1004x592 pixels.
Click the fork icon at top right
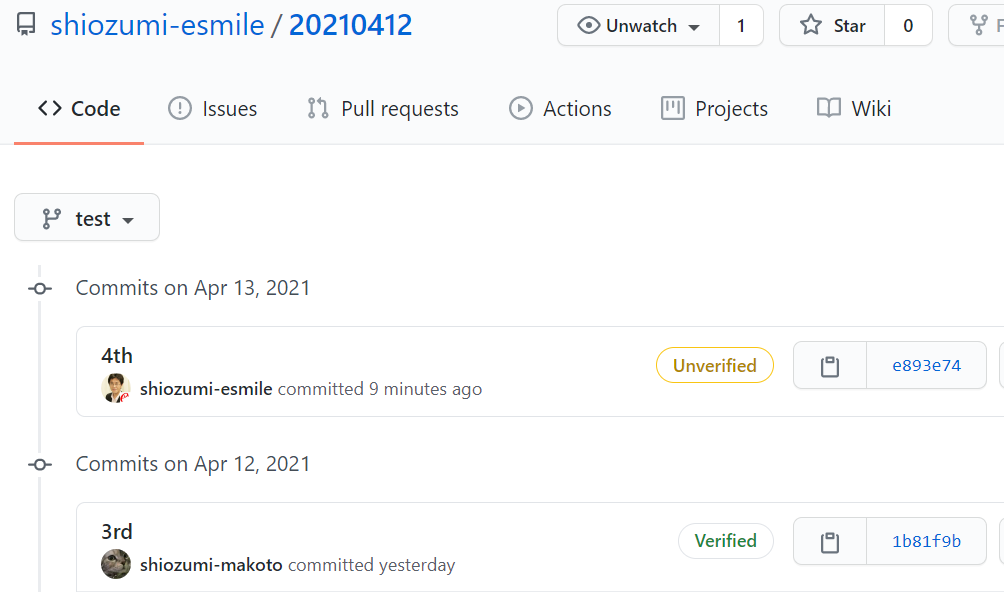[x=978, y=25]
